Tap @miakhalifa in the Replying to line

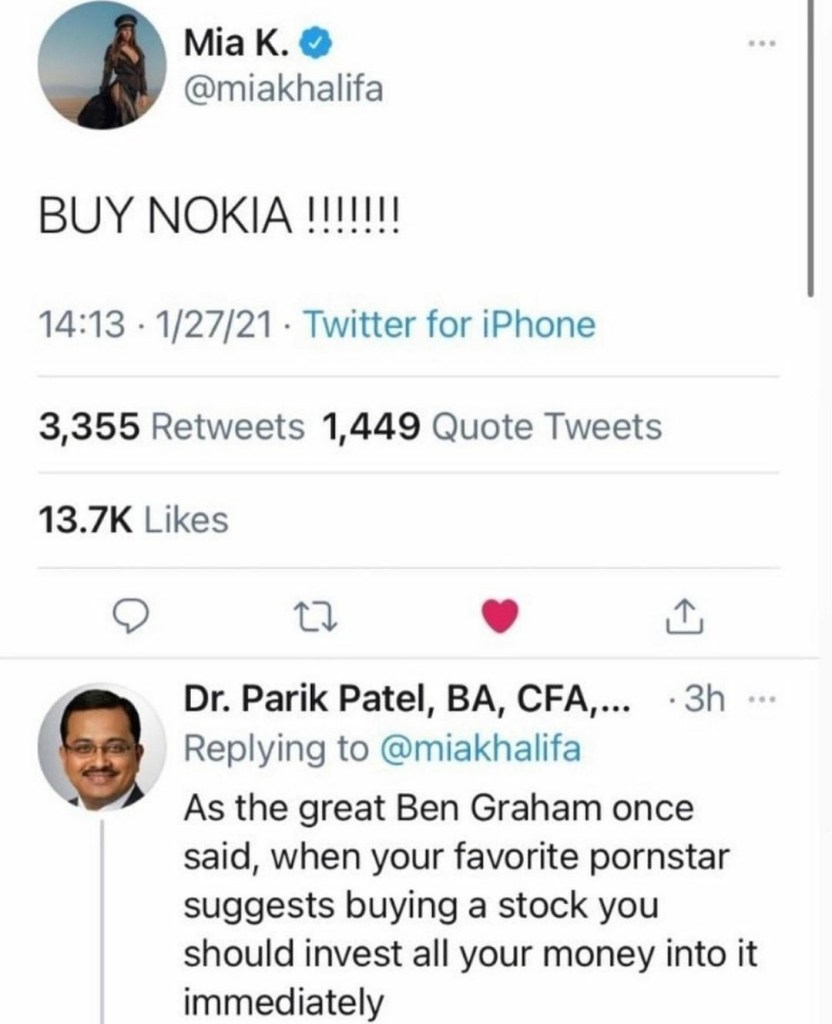[480, 750]
